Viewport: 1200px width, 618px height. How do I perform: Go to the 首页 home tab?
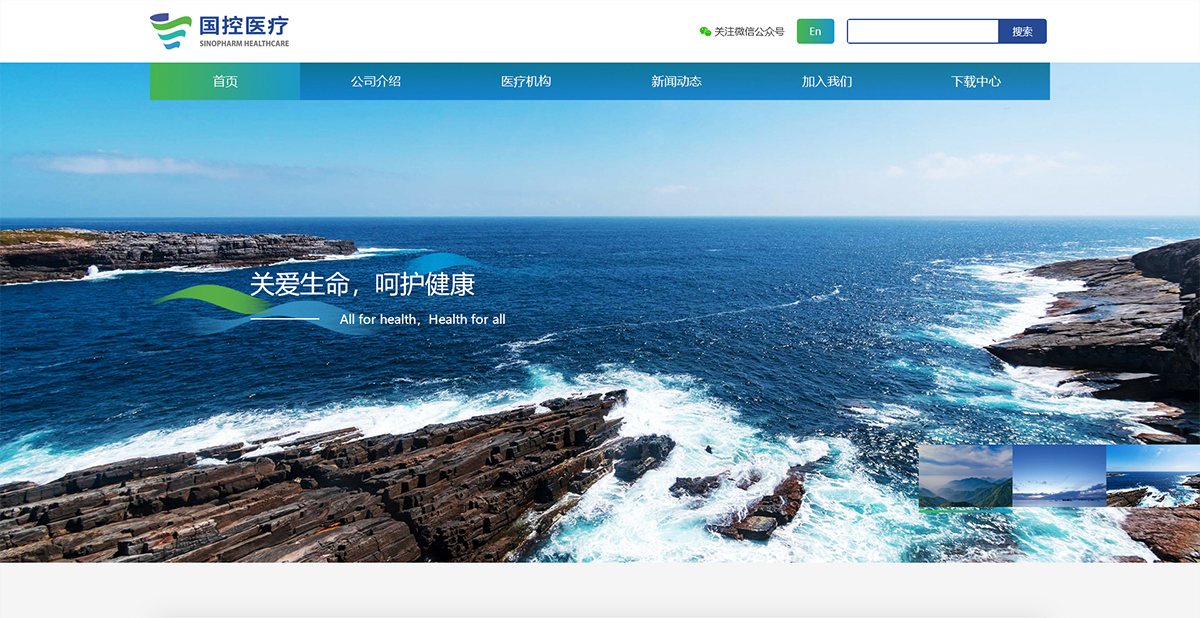[225, 81]
